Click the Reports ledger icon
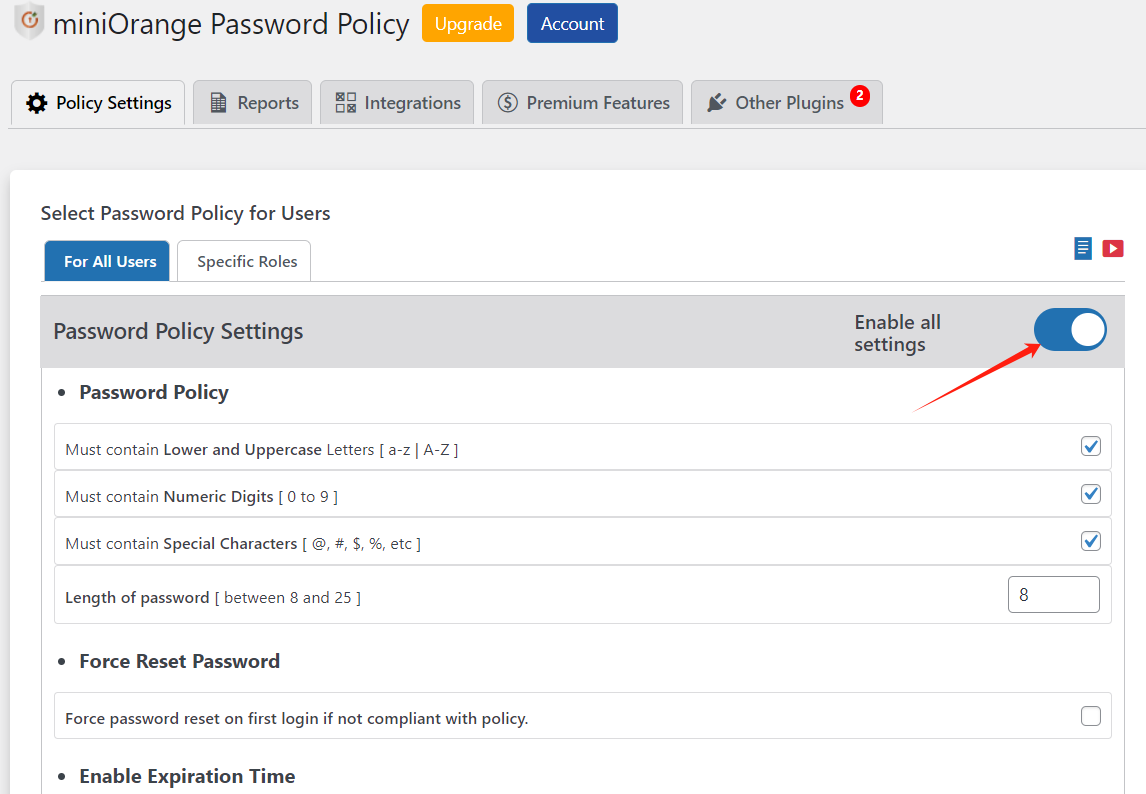Image resolution: width=1146 pixels, height=794 pixels. point(219,102)
